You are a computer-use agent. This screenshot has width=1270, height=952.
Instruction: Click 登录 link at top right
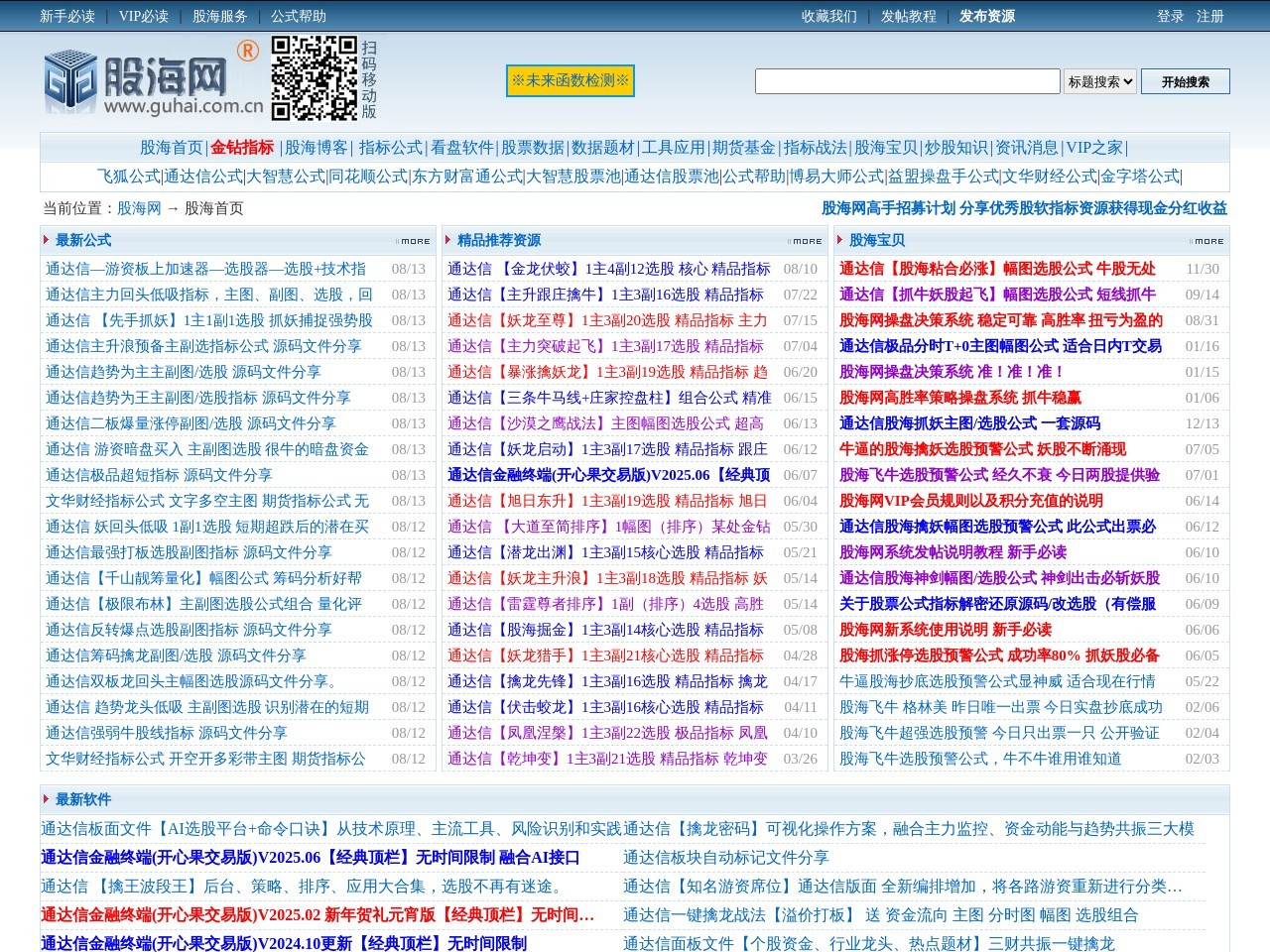[1170, 16]
